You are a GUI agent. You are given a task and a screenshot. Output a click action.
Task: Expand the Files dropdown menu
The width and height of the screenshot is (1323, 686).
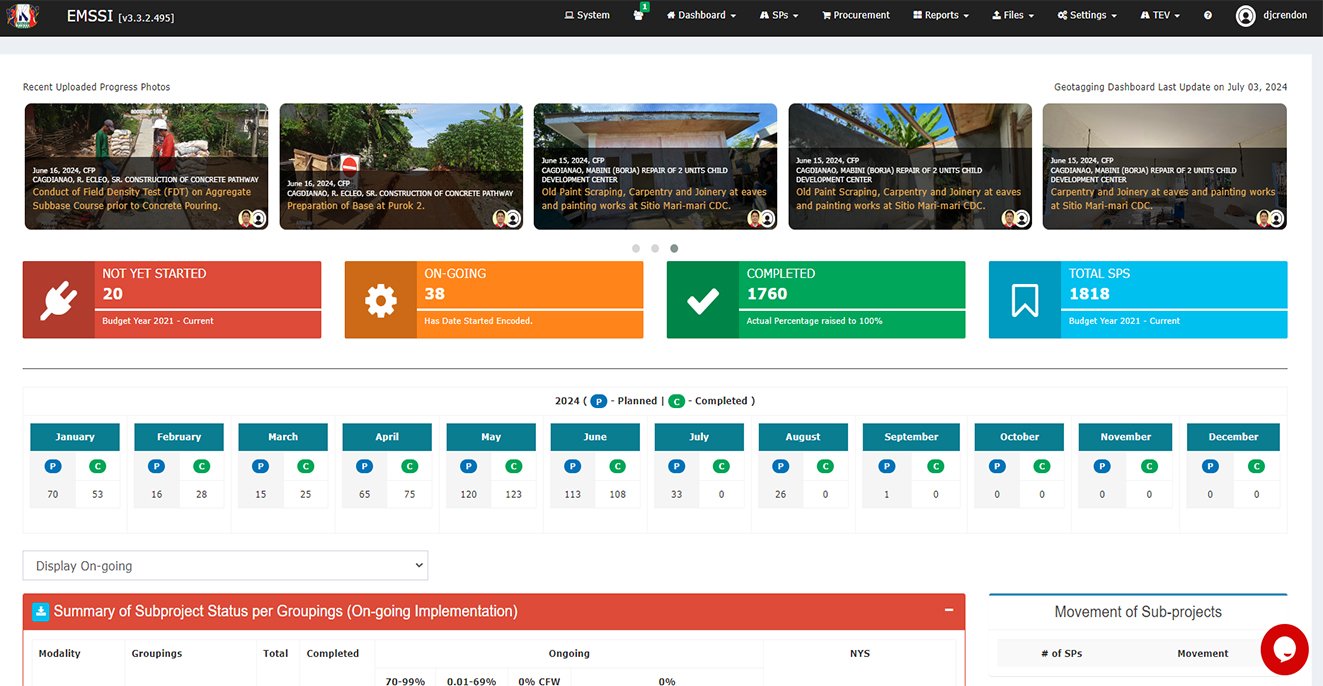coord(1012,15)
